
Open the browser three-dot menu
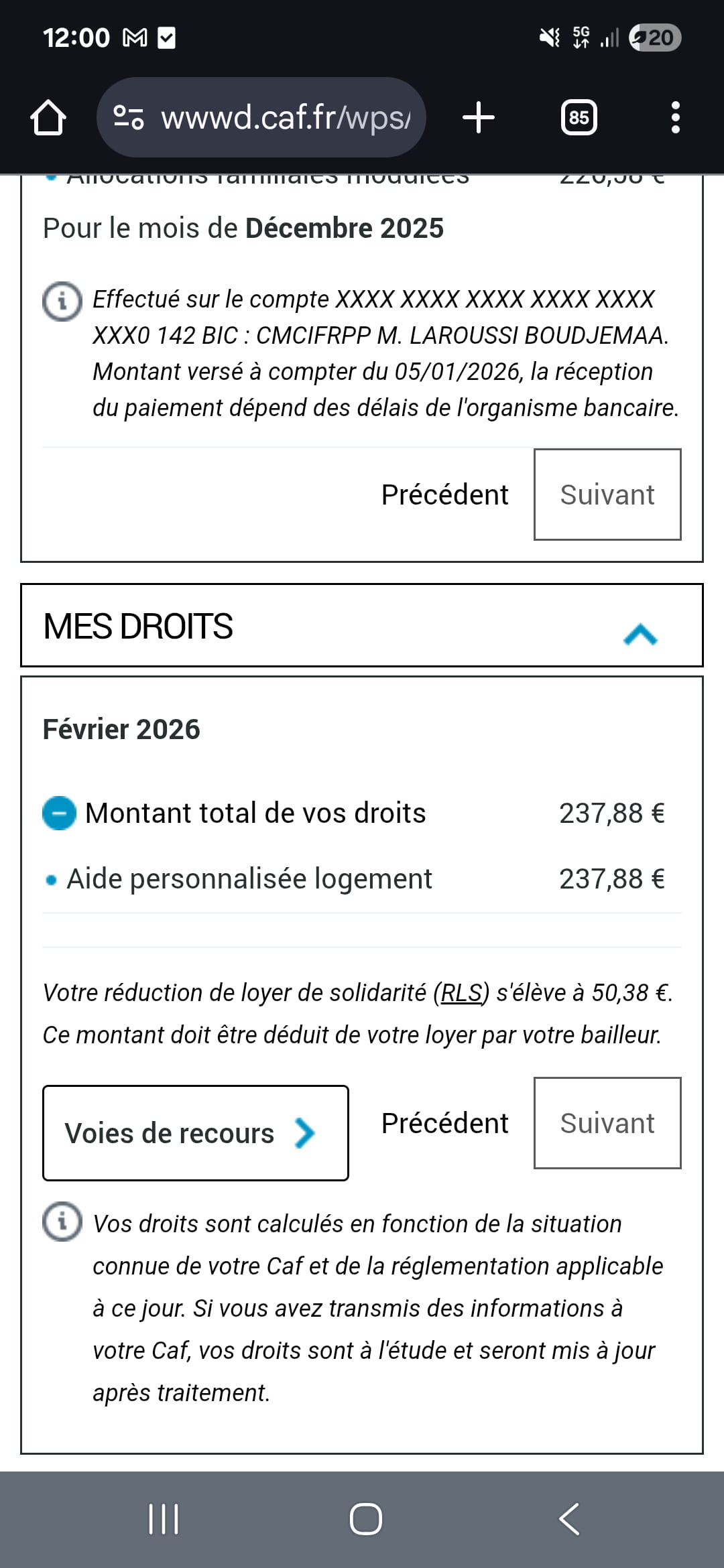(675, 117)
